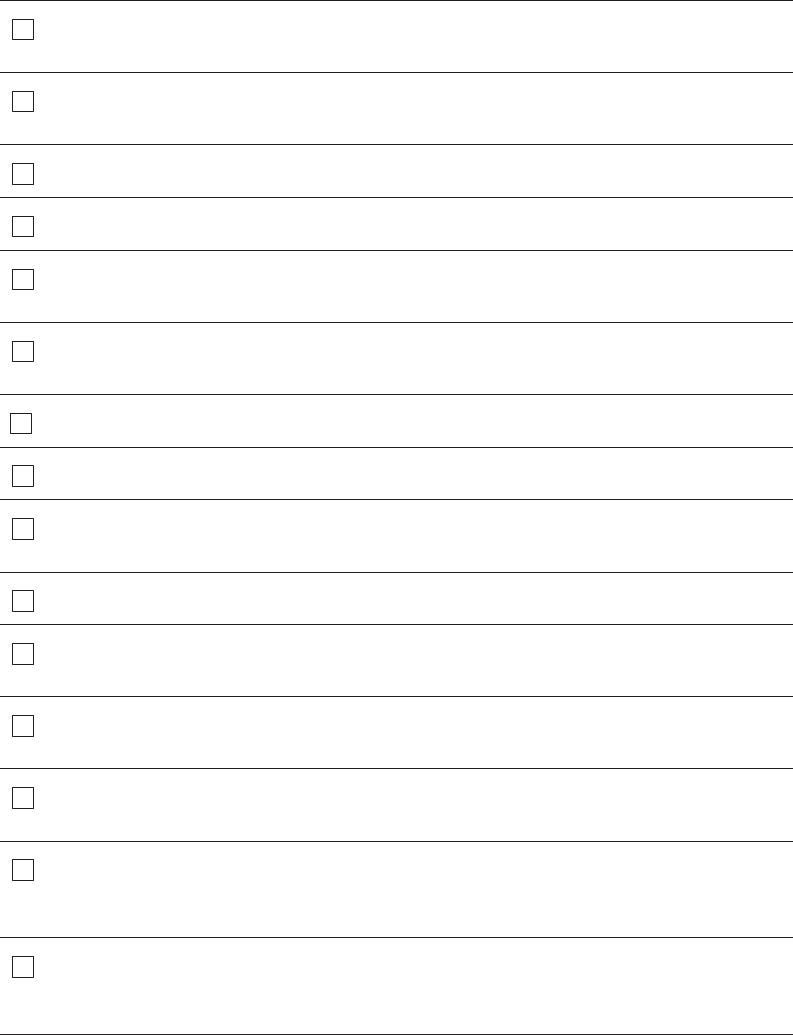
Task: Tick the tenth row's checkbox
Action: click(23, 601)
